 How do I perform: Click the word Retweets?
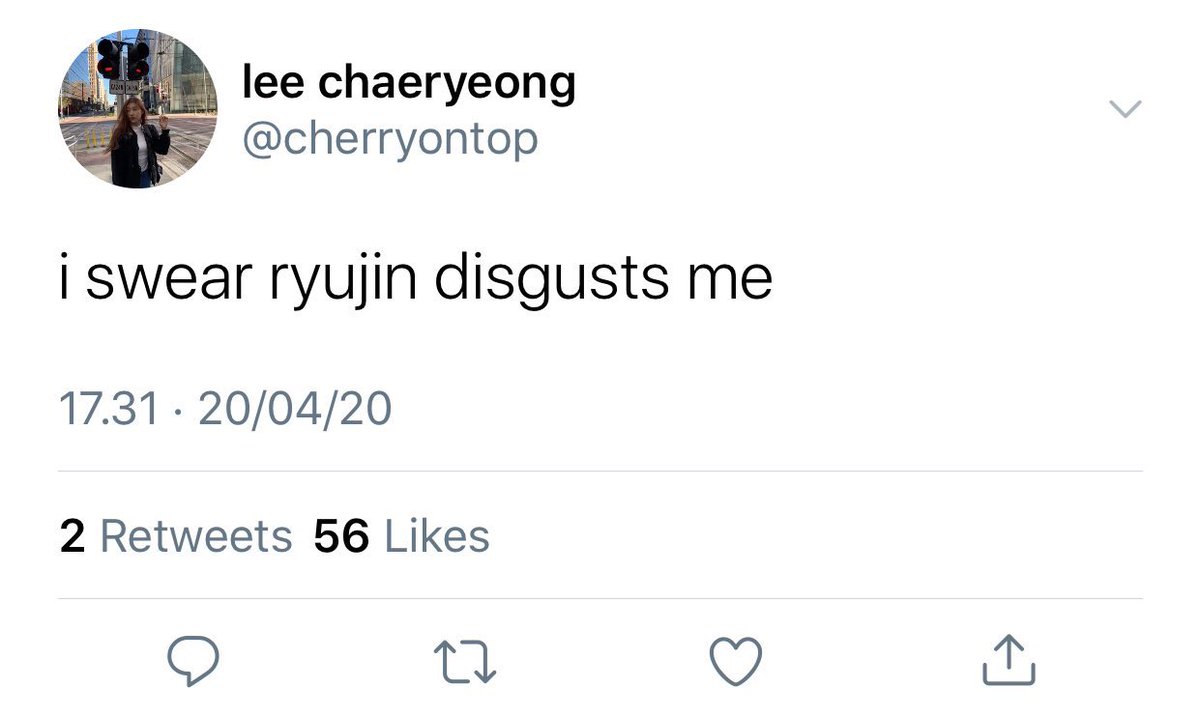[x=196, y=537]
